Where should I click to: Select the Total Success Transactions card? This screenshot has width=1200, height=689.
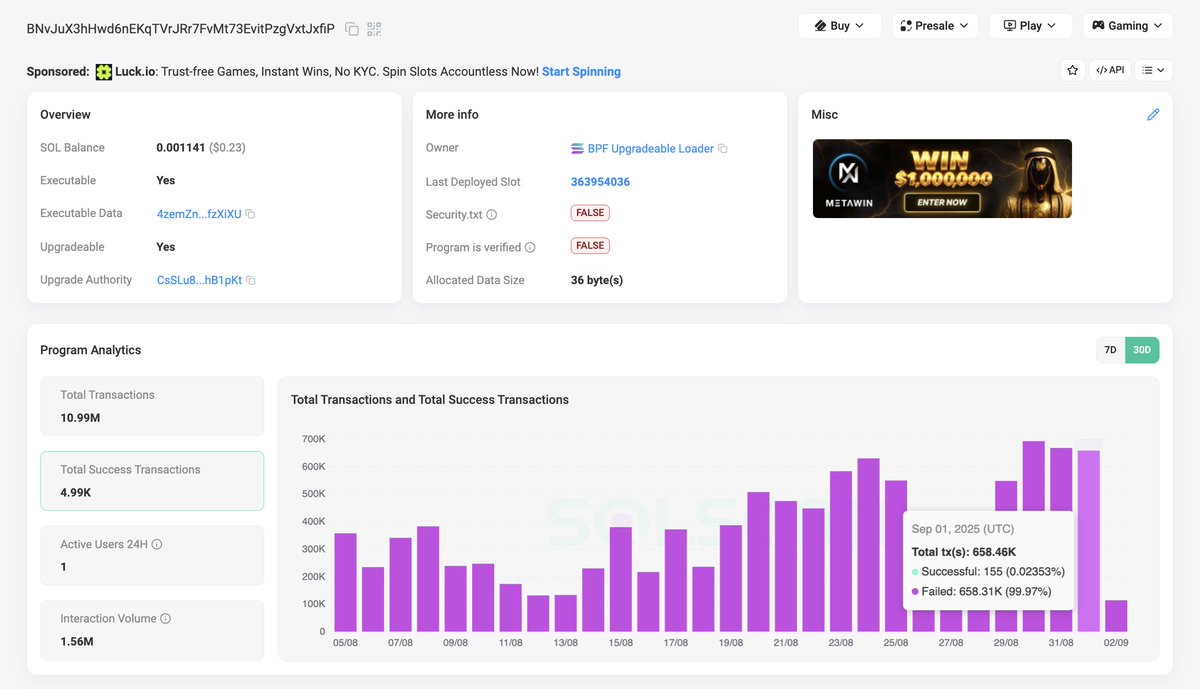[x=152, y=481]
